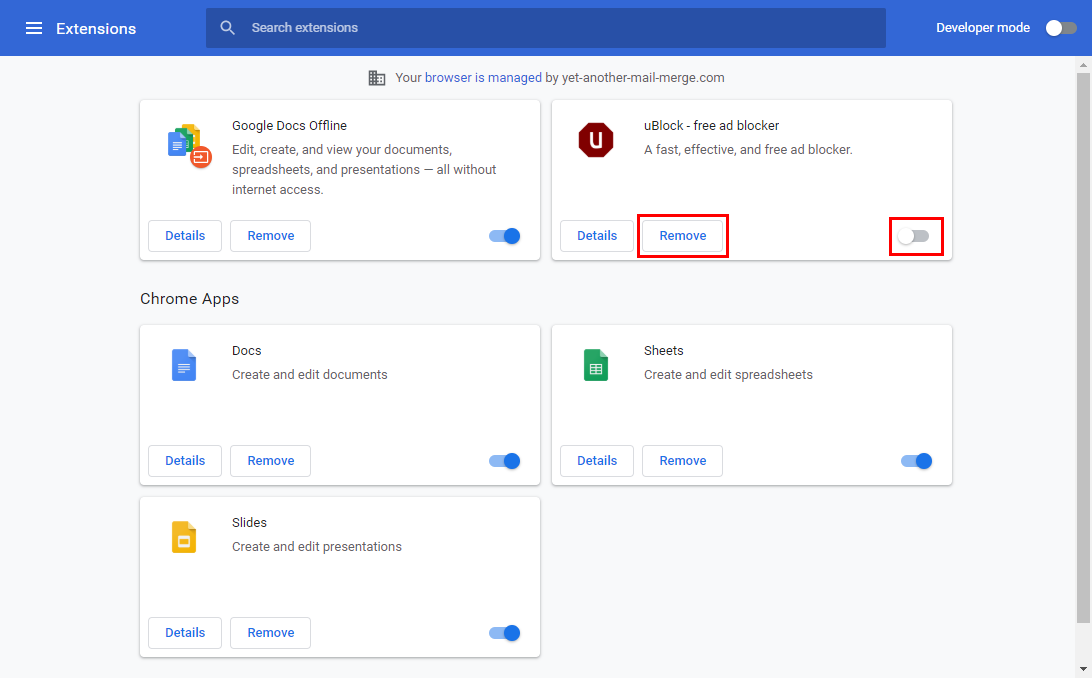
Task: Turn off the Sheets app toggle
Action: point(916,461)
